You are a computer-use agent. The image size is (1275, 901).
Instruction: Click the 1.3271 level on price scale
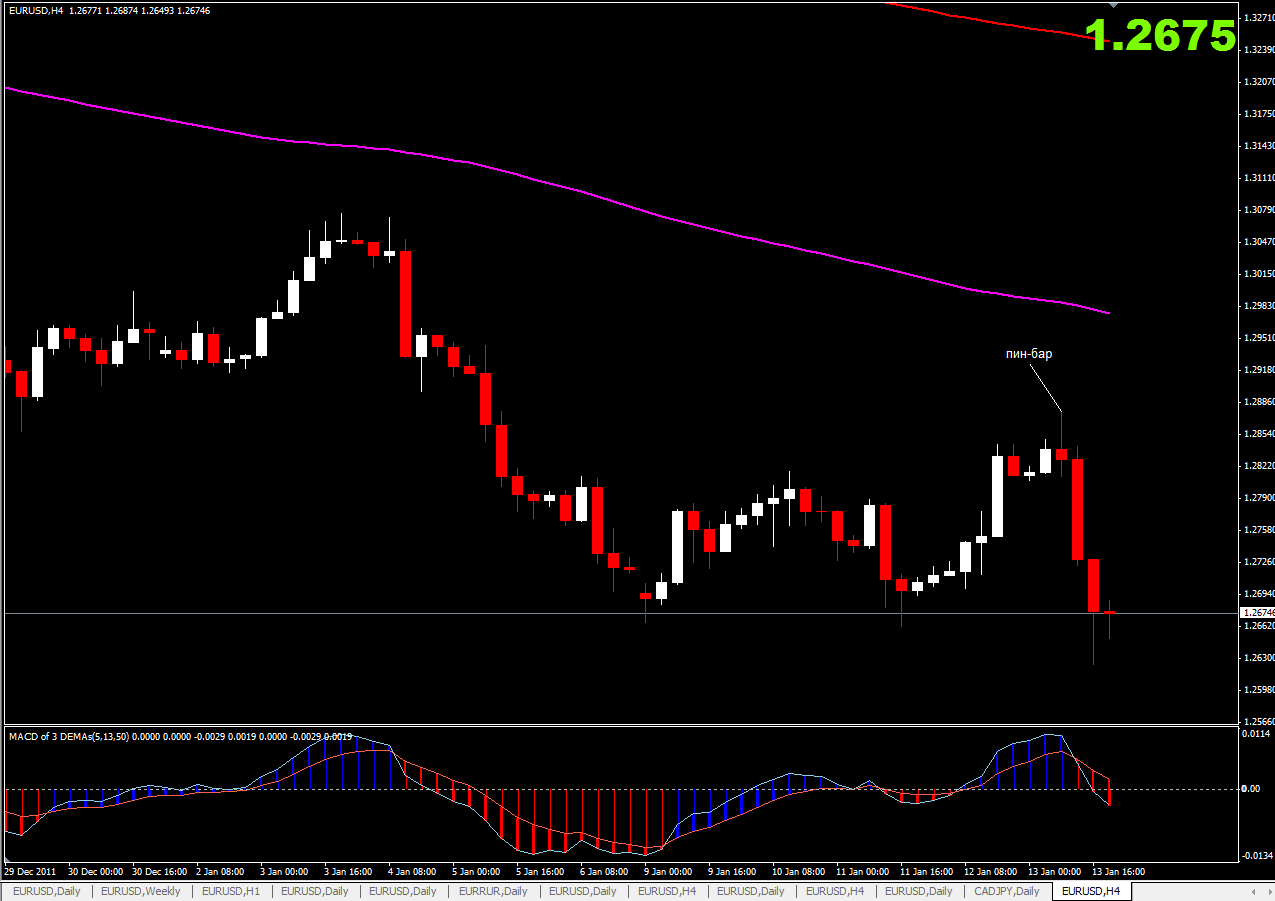1258,17
